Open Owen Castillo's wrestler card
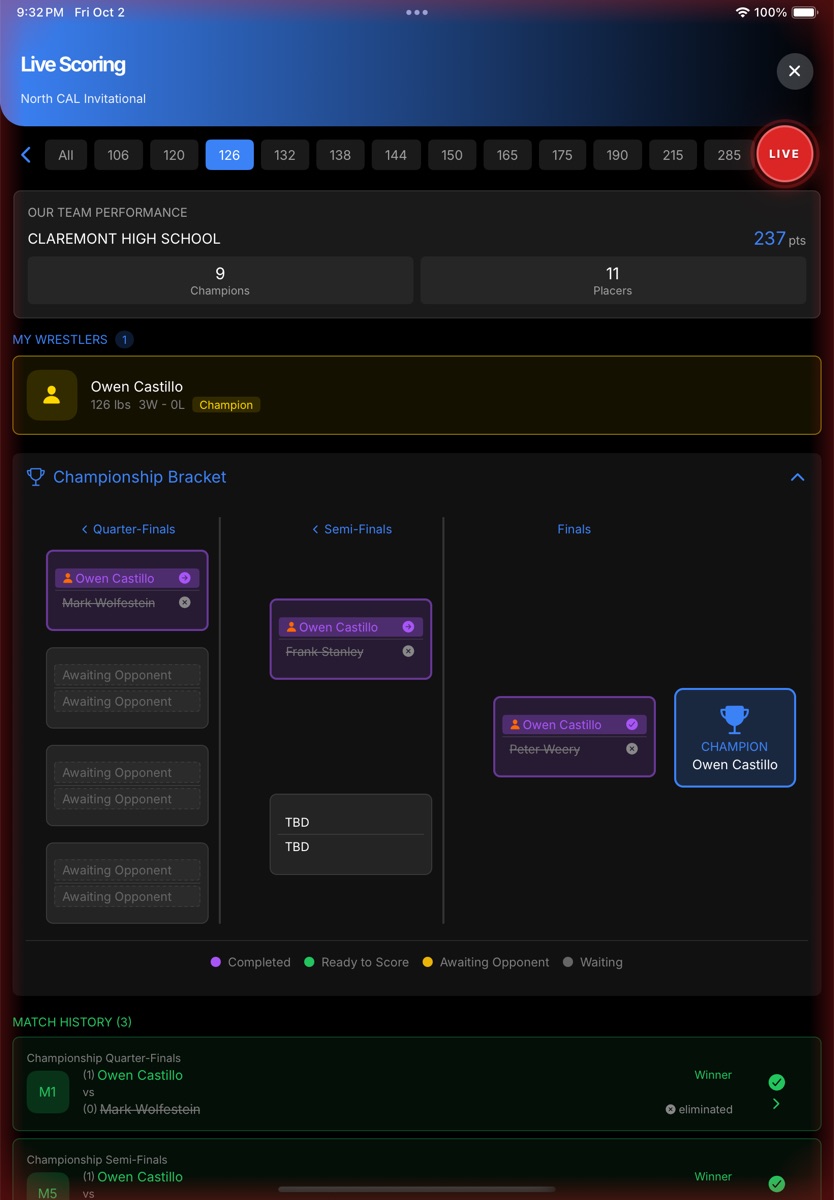 click(417, 395)
